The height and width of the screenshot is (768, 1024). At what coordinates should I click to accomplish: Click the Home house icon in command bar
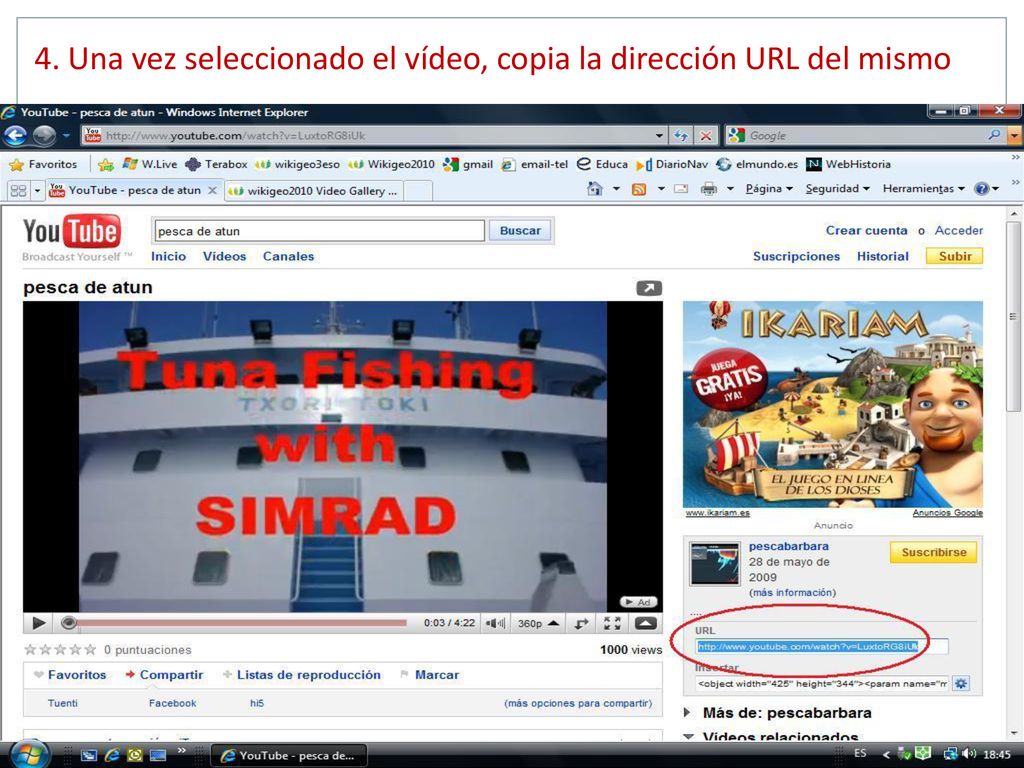[594, 189]
